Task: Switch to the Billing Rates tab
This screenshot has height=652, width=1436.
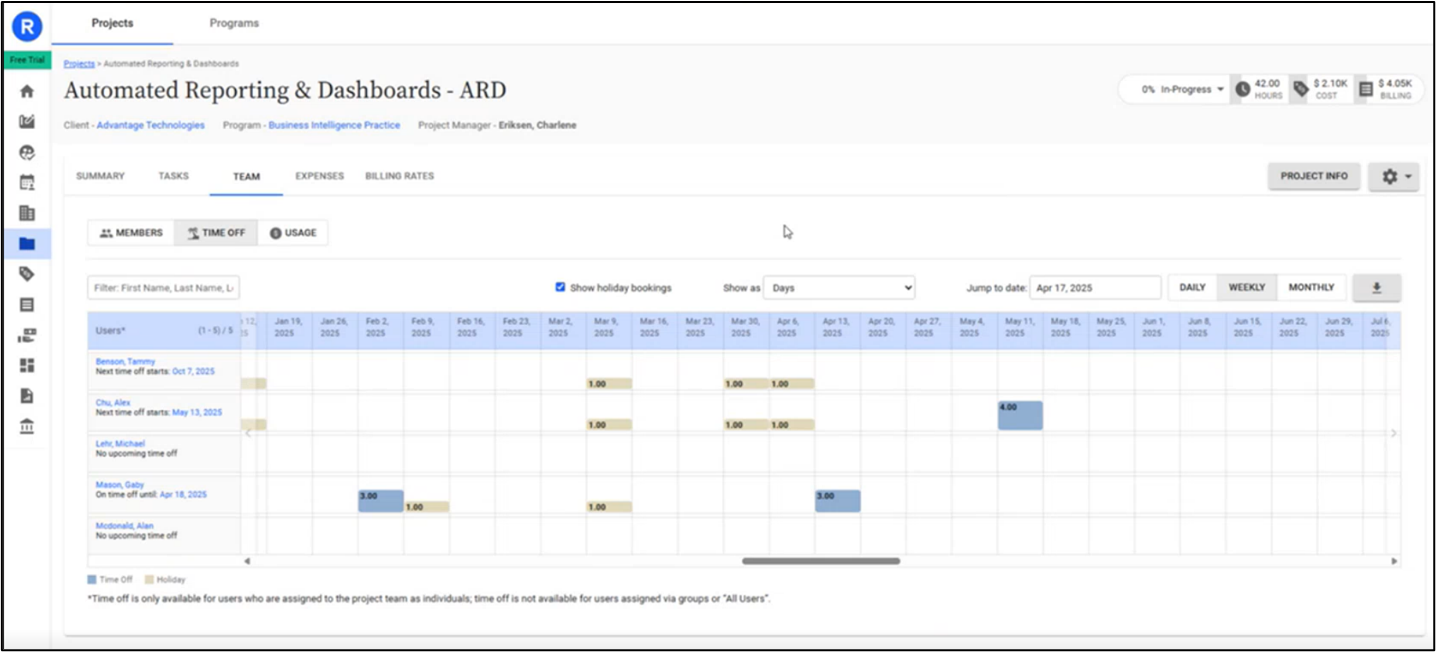Action: coord(399,176)
